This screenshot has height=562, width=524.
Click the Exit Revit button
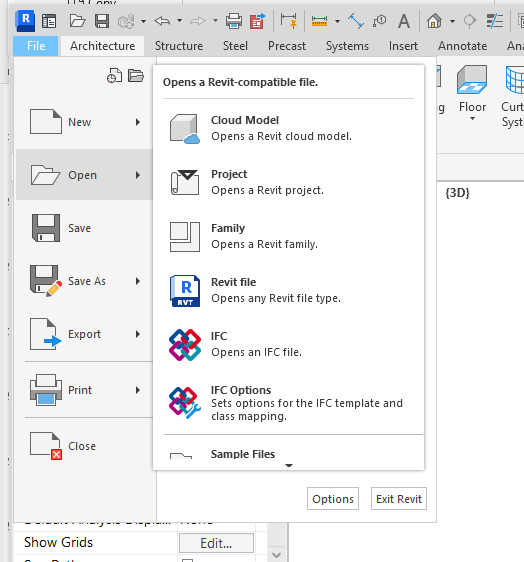[399, 499]
